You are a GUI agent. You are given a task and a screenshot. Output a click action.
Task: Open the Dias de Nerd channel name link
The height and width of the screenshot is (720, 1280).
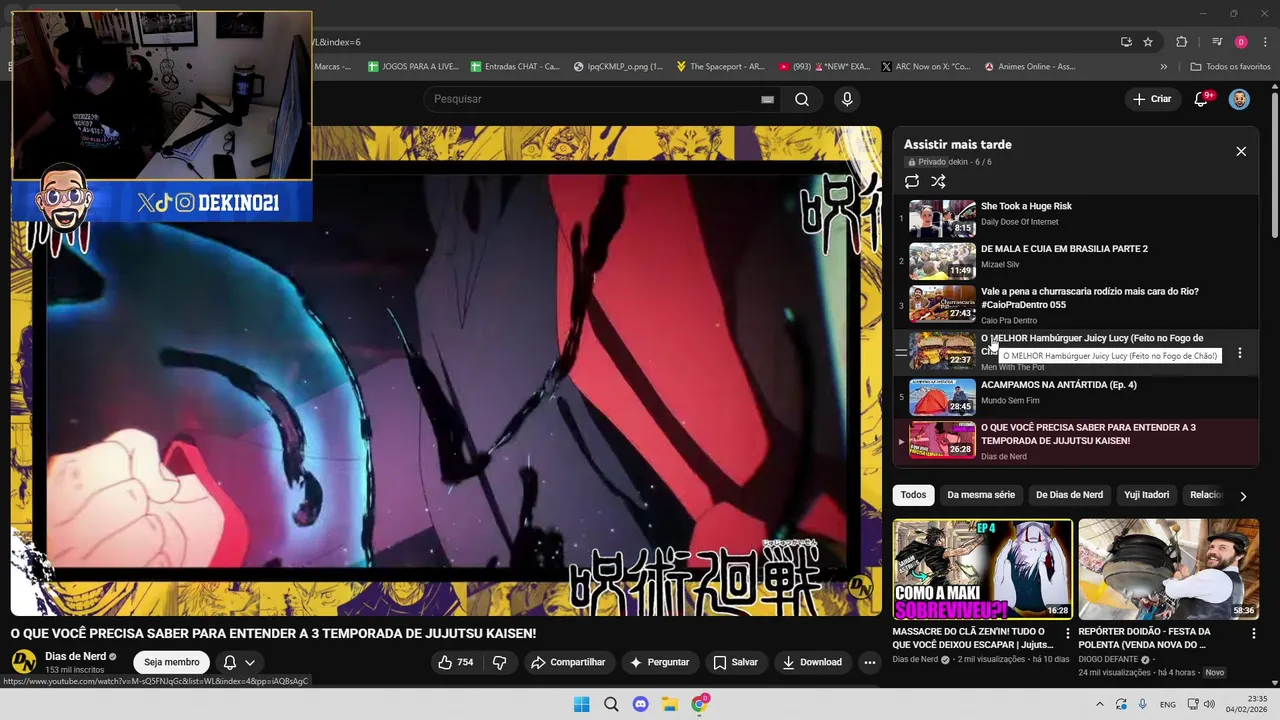(75, 657)
